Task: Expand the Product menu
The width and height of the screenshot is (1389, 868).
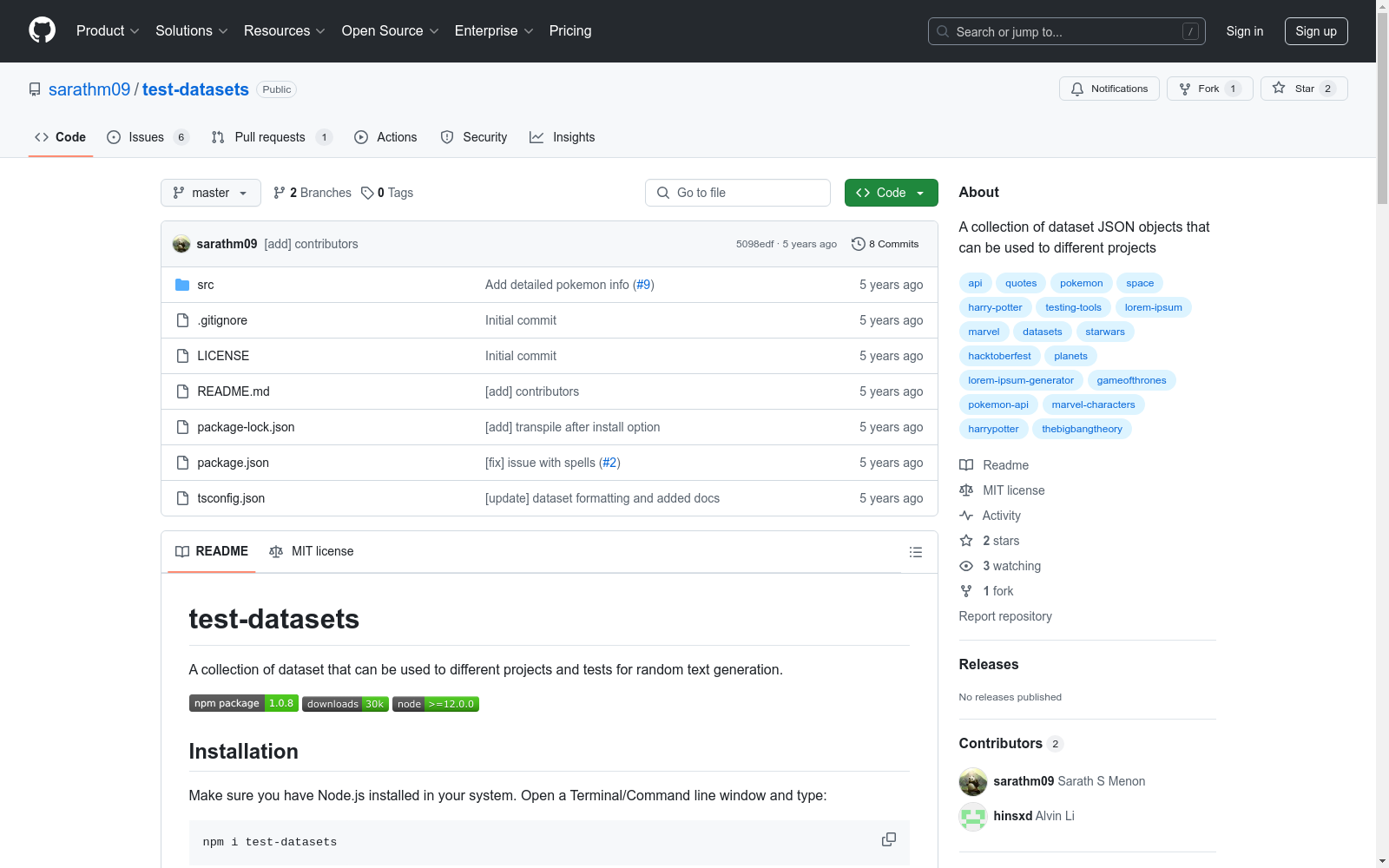Action: (x=108, y=31)
